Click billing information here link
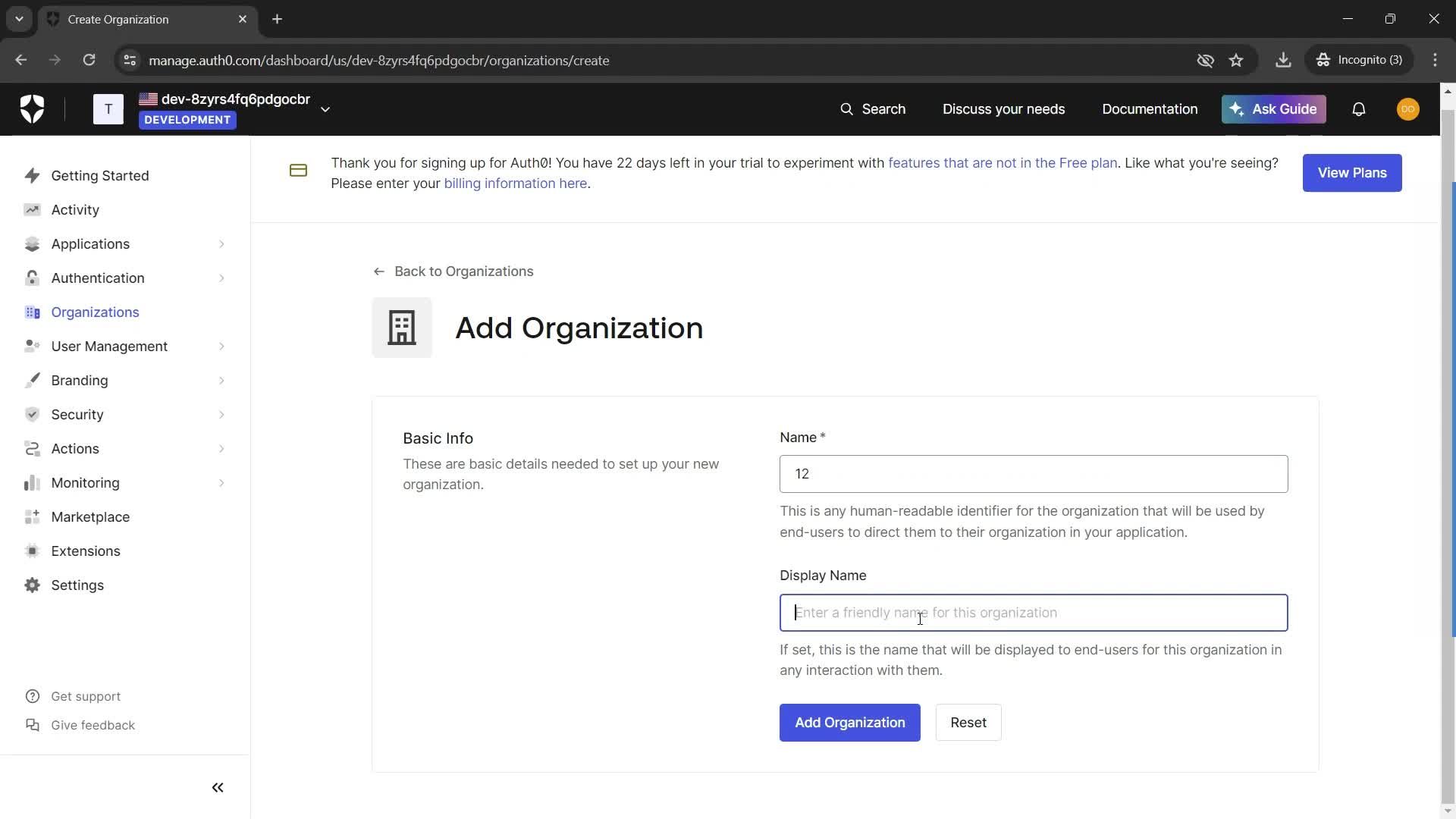The image size is (1456, 819). click(x=516, y=184)
